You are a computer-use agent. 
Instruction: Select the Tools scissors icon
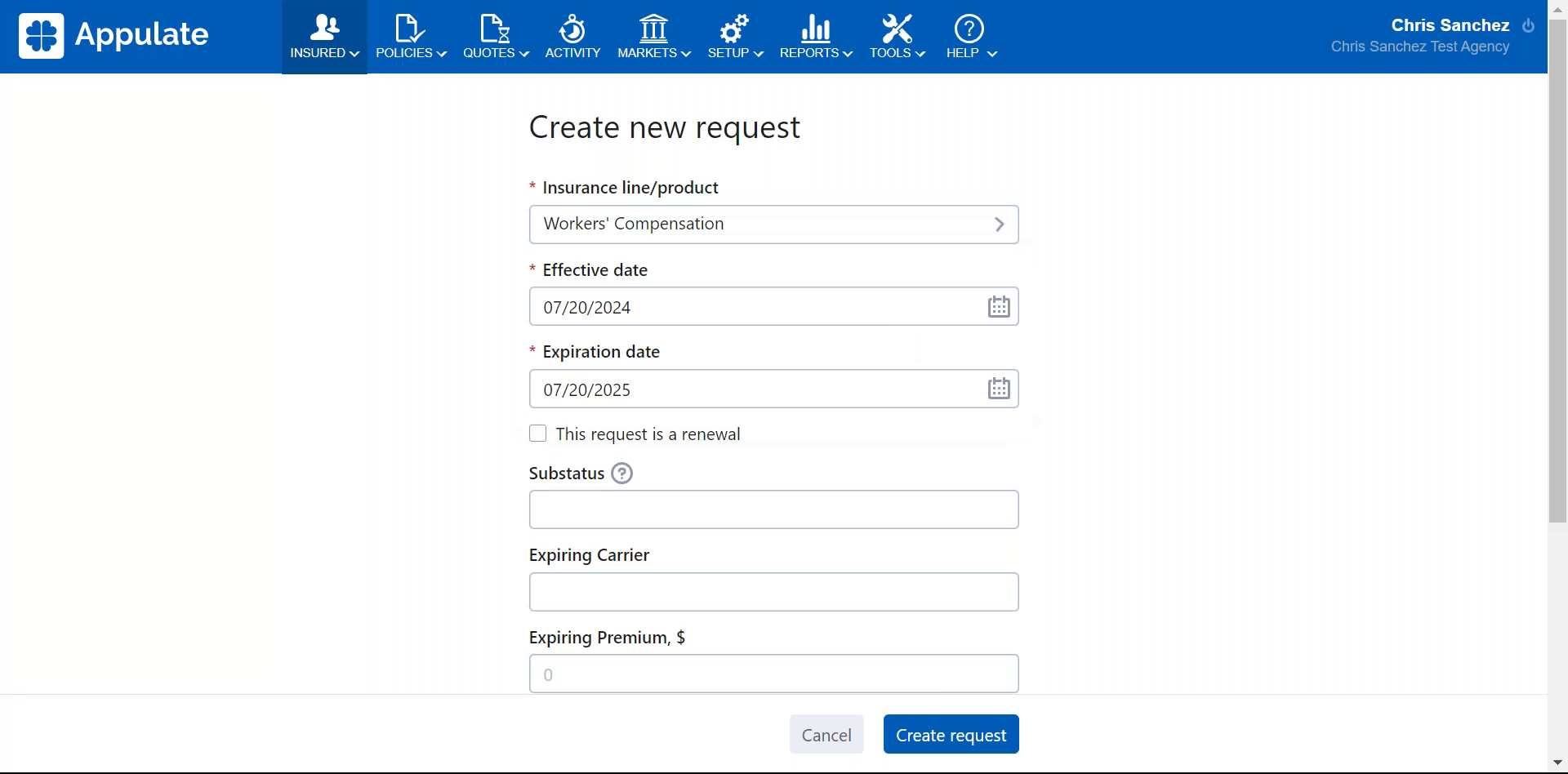pos(896,26)
